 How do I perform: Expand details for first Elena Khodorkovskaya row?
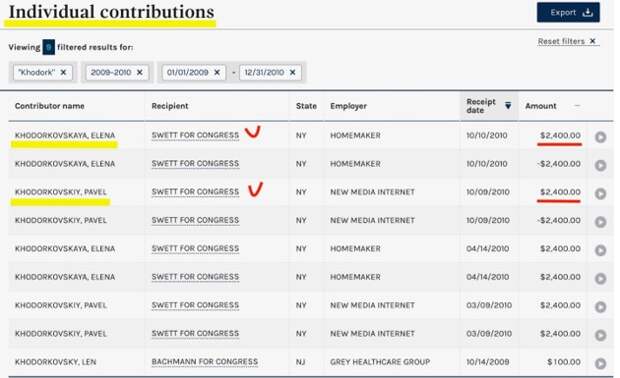coord(601,137)
